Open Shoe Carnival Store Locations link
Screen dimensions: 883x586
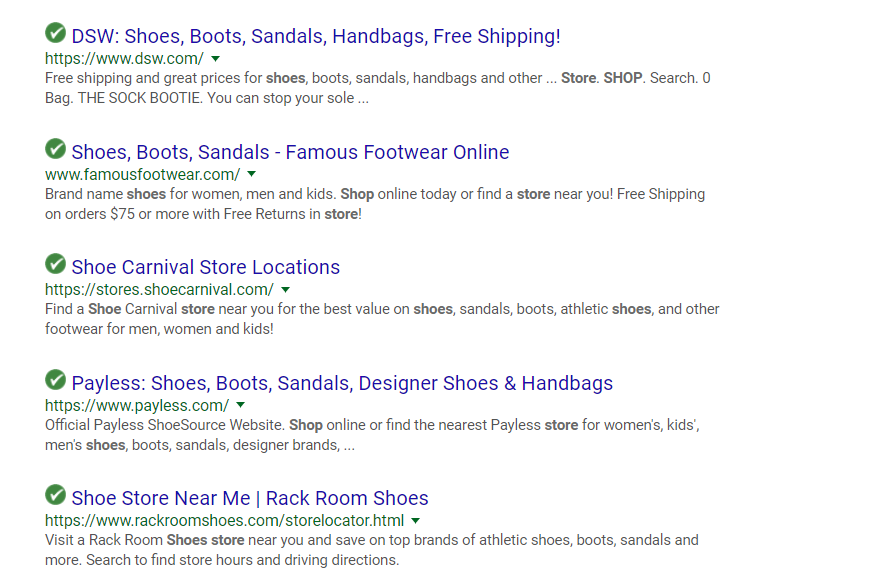point(206,267)
